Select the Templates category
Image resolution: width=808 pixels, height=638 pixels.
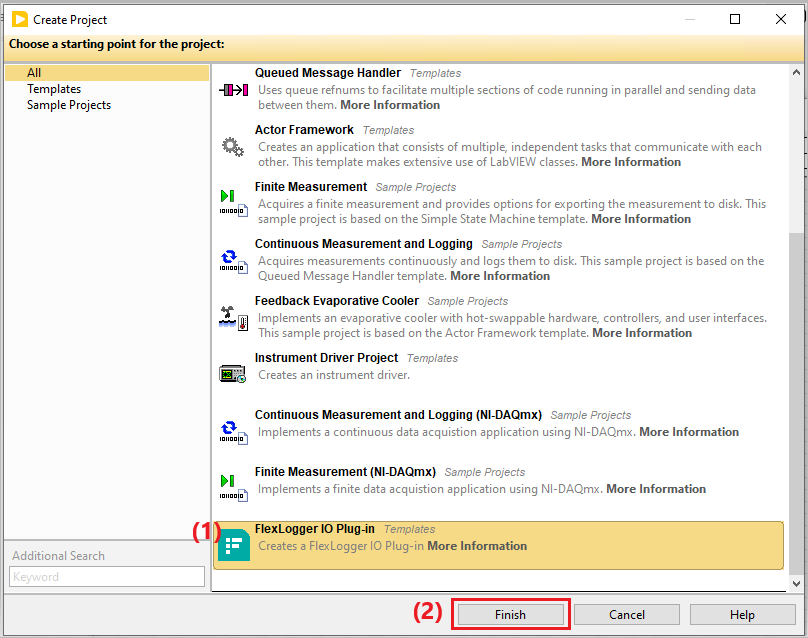tap(54, 89)
